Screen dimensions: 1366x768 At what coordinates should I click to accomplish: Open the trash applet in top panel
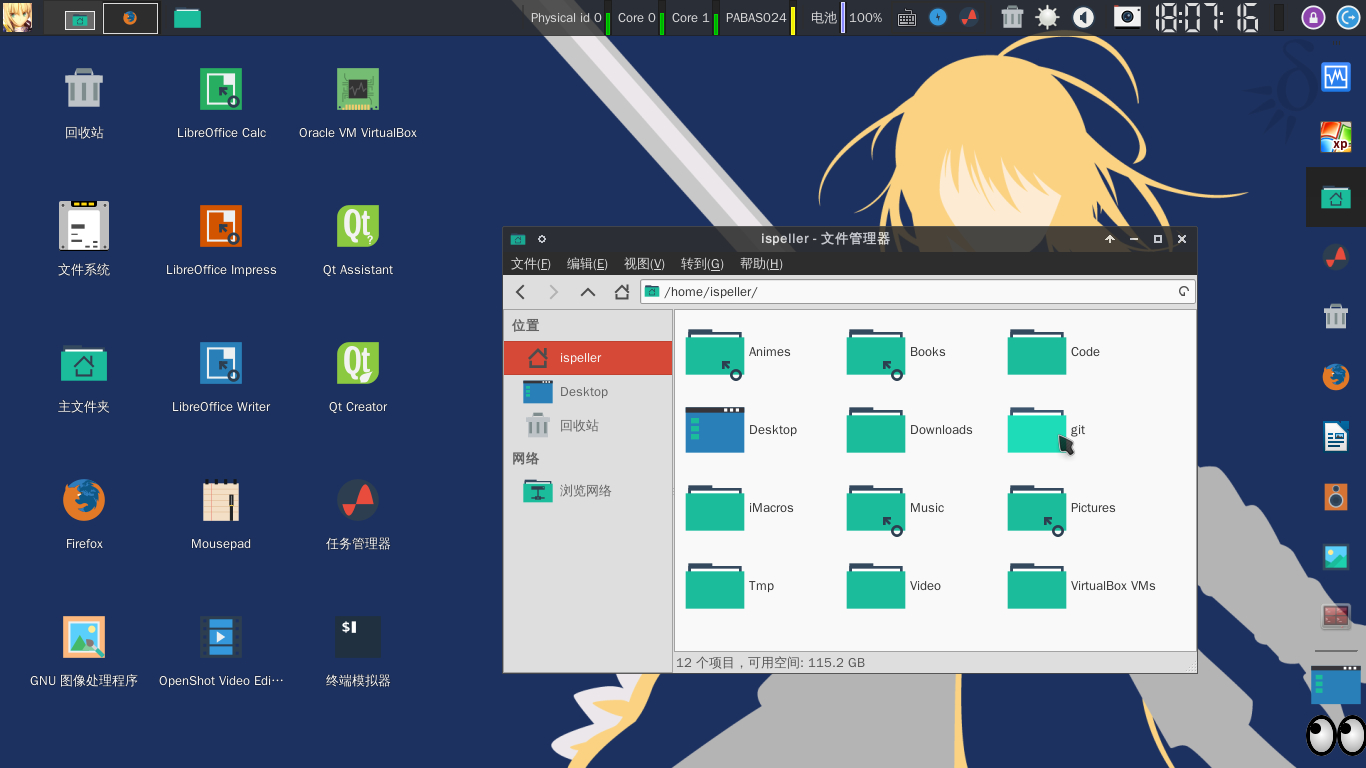[1012, 17]
